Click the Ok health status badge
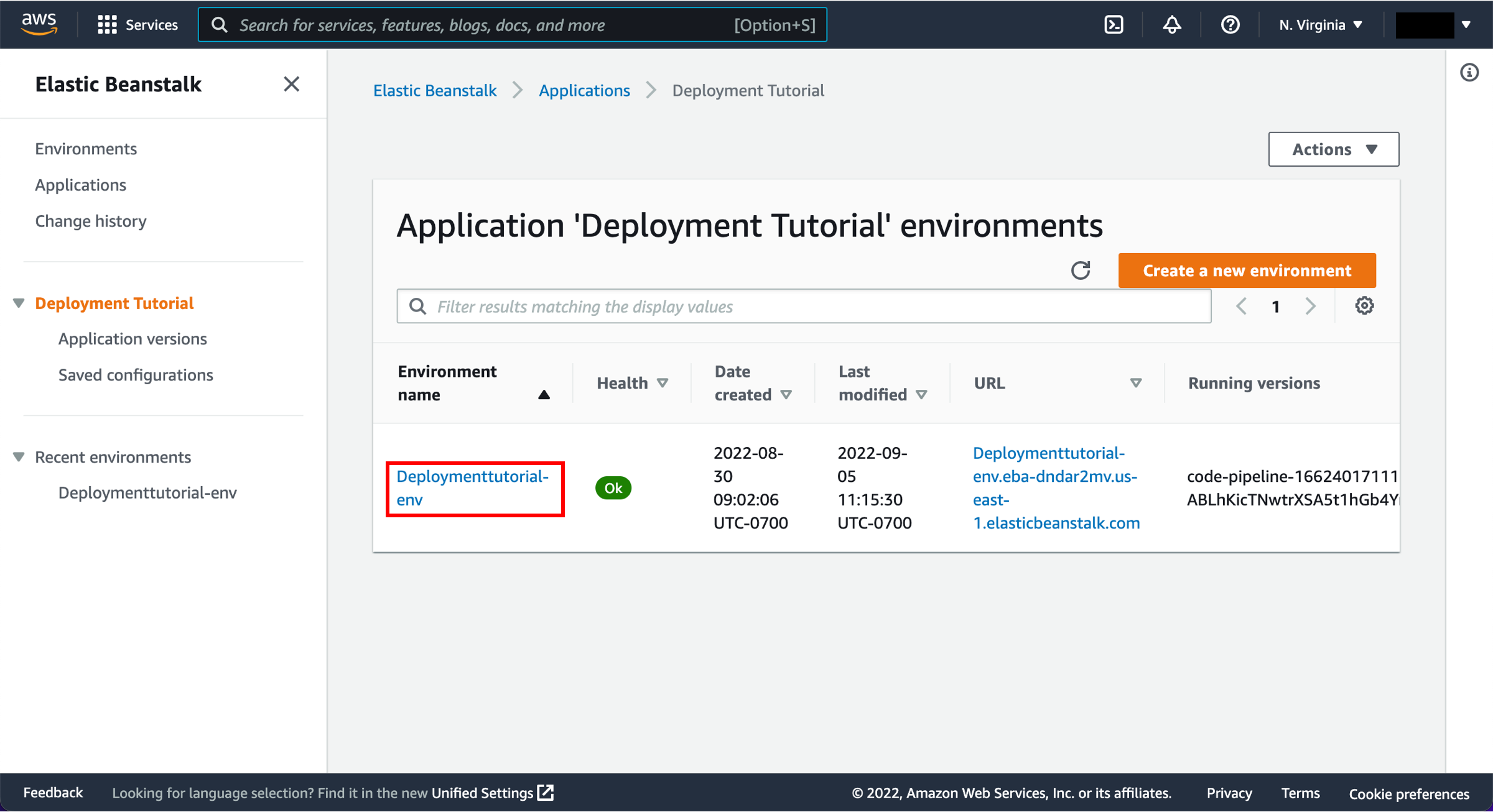The height and width of the screenshot is (812, 1493). pos(613,488)
